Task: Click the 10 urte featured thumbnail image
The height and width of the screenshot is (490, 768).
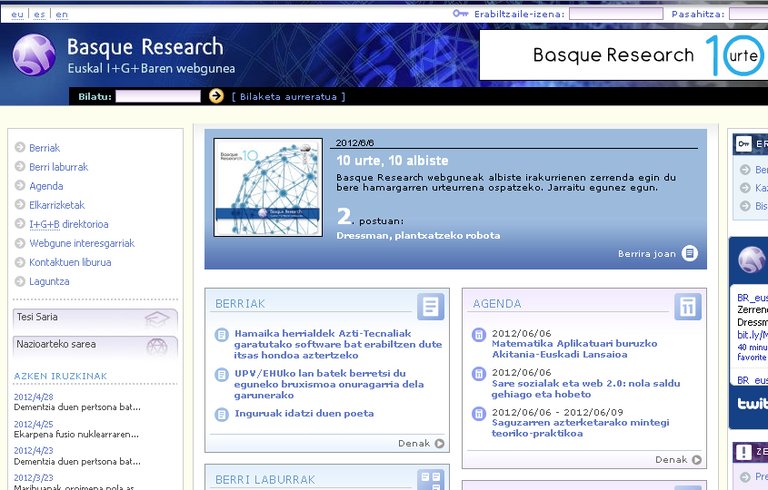Action: tap(268, 187)
